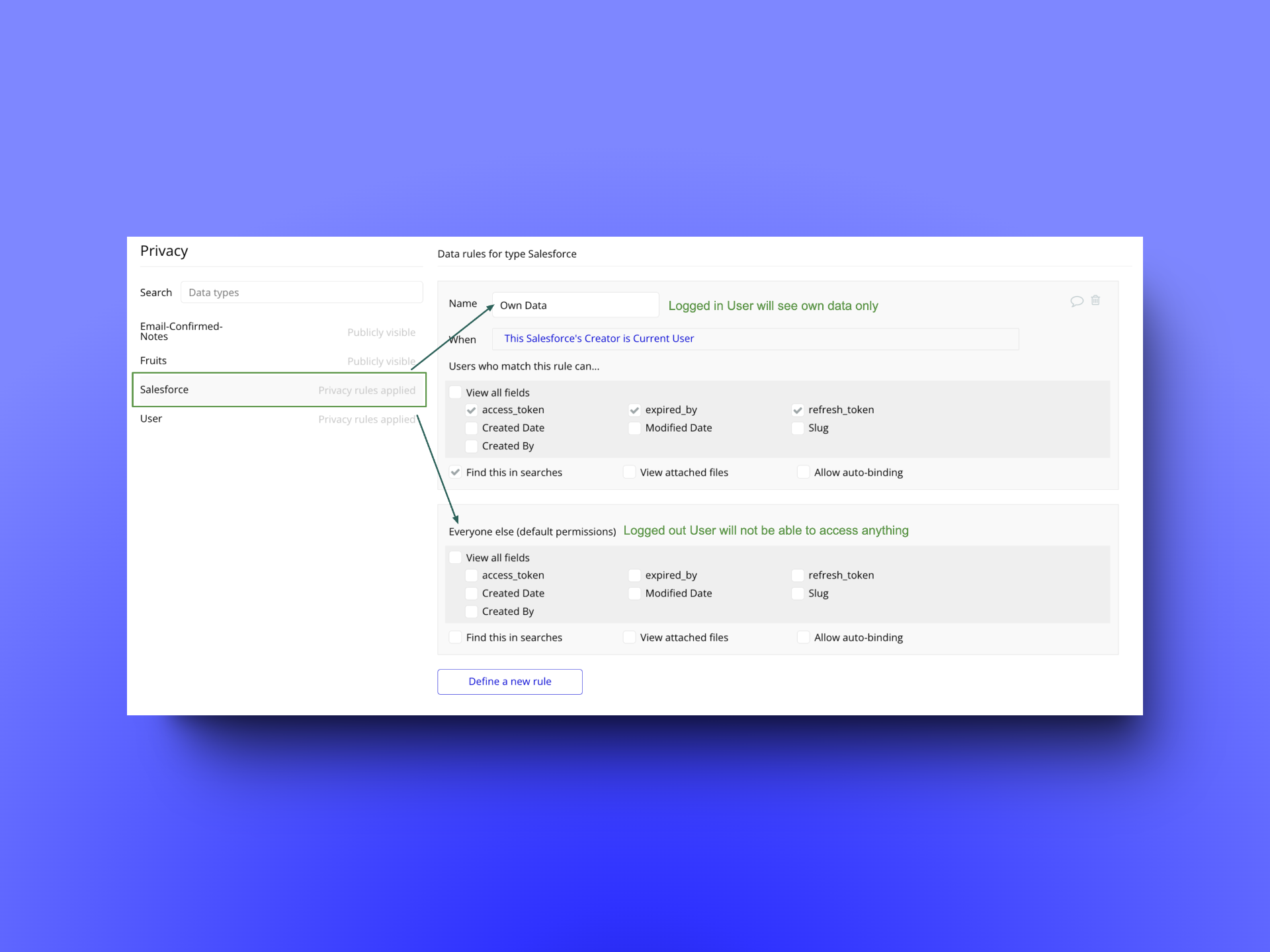Image resolution: width=1270 pixels, height=952 pixels.
Task: Check Created By under Everyone else
Action: [472, 612]
